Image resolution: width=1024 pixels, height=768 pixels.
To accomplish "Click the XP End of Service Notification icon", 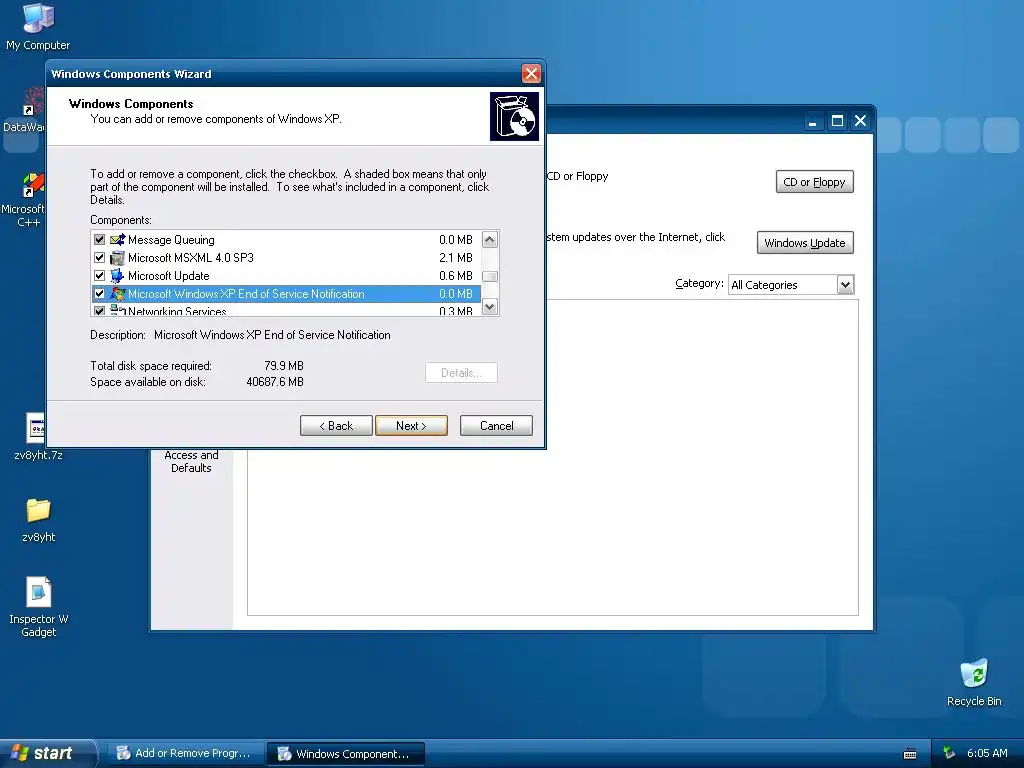I will tap(118, 294).
